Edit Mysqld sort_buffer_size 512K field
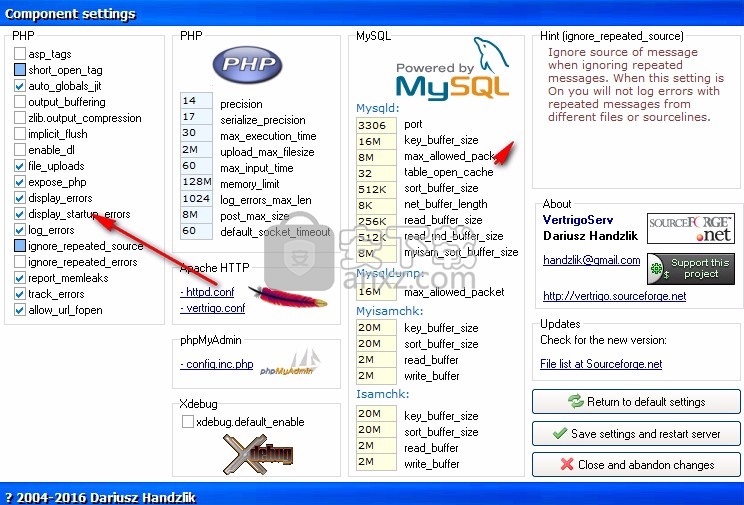 click(x=376, y=189)
